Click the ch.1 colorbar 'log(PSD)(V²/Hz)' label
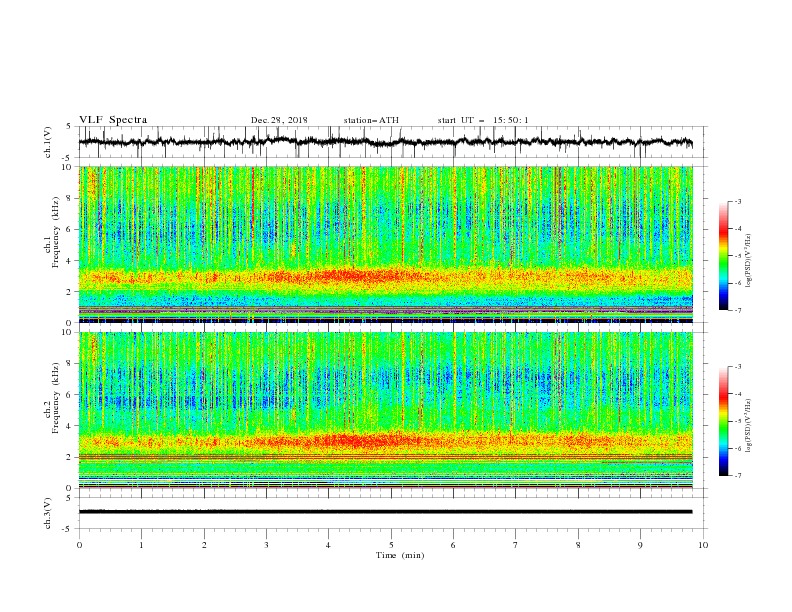Image resolution: width=792 pixels, height=612 pixels. coord(749,261)
